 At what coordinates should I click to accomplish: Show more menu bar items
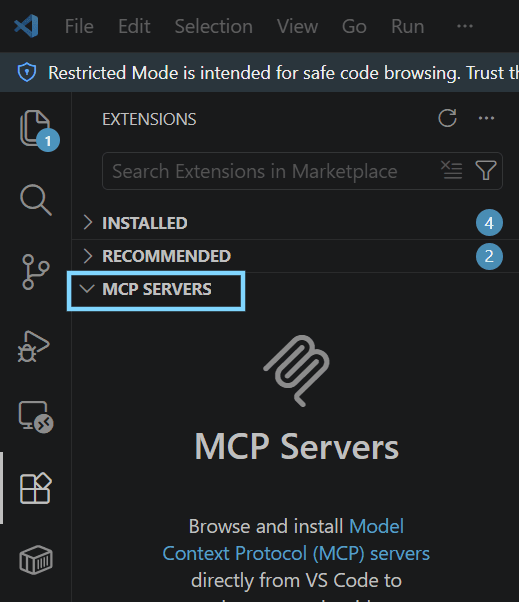pyautogui.click(x=465, y=26)
